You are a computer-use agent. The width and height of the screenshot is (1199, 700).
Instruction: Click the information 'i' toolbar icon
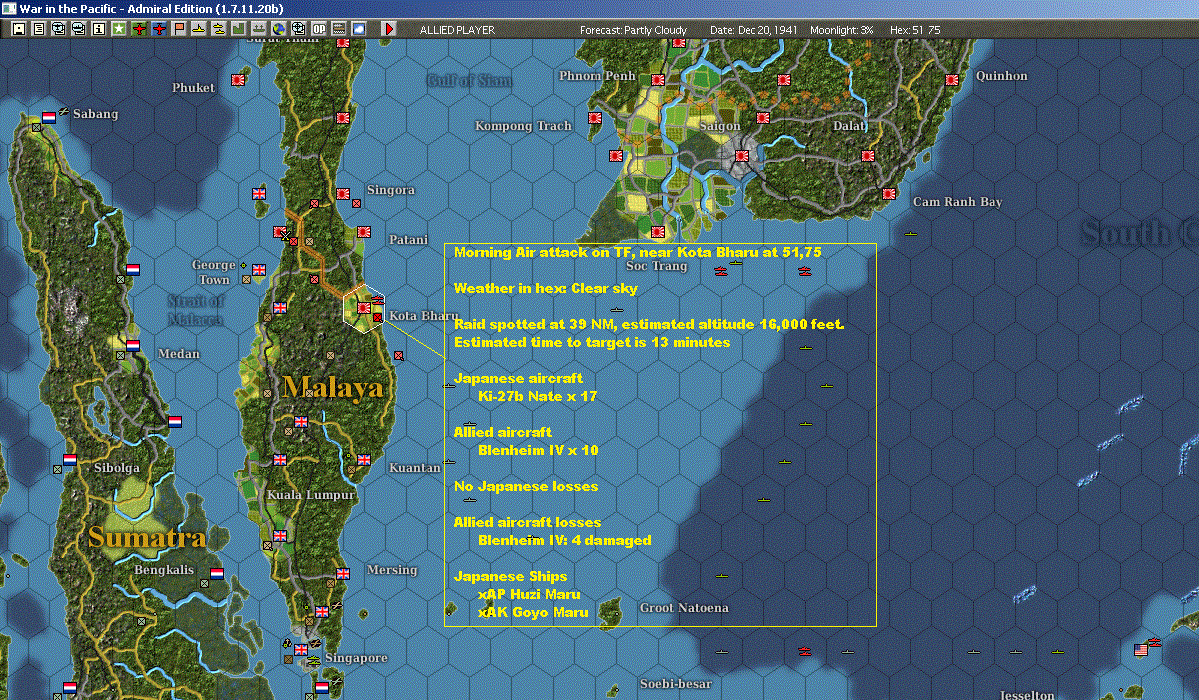(x=99, y=29)
